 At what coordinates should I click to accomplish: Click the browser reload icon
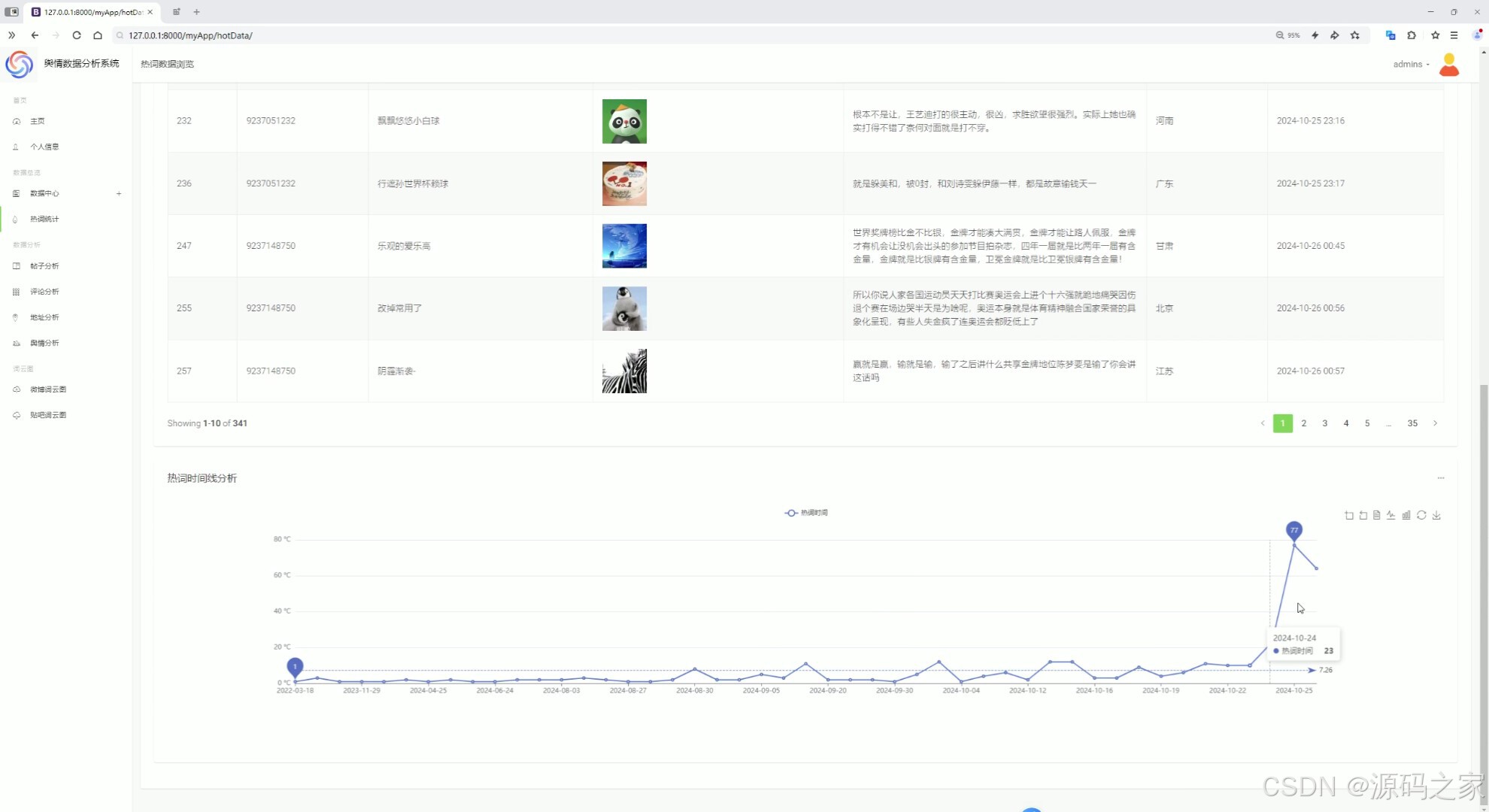(77, 35)
